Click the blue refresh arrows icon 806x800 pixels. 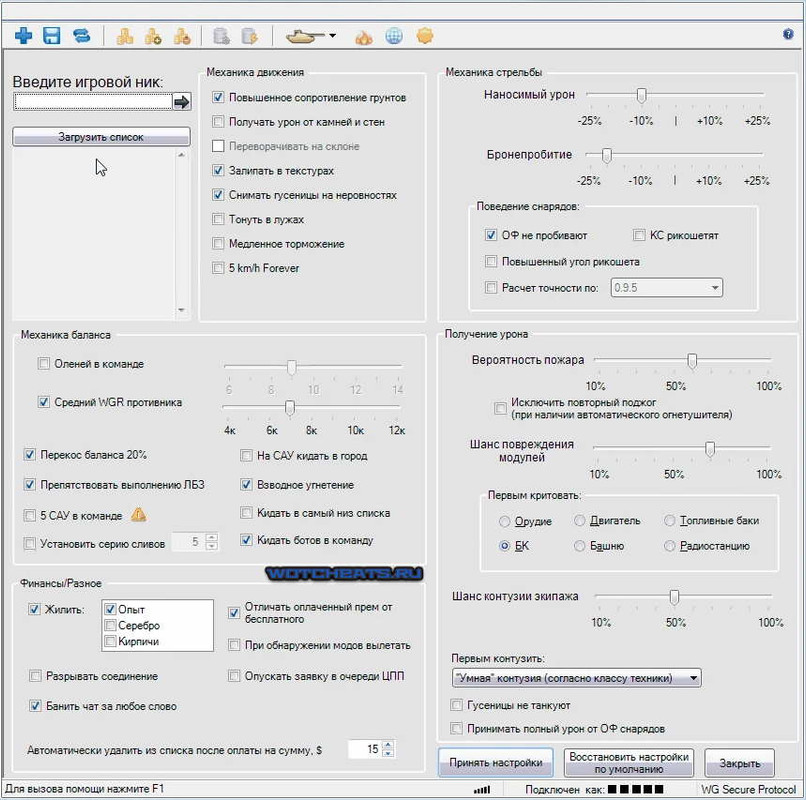click(81, 36)
